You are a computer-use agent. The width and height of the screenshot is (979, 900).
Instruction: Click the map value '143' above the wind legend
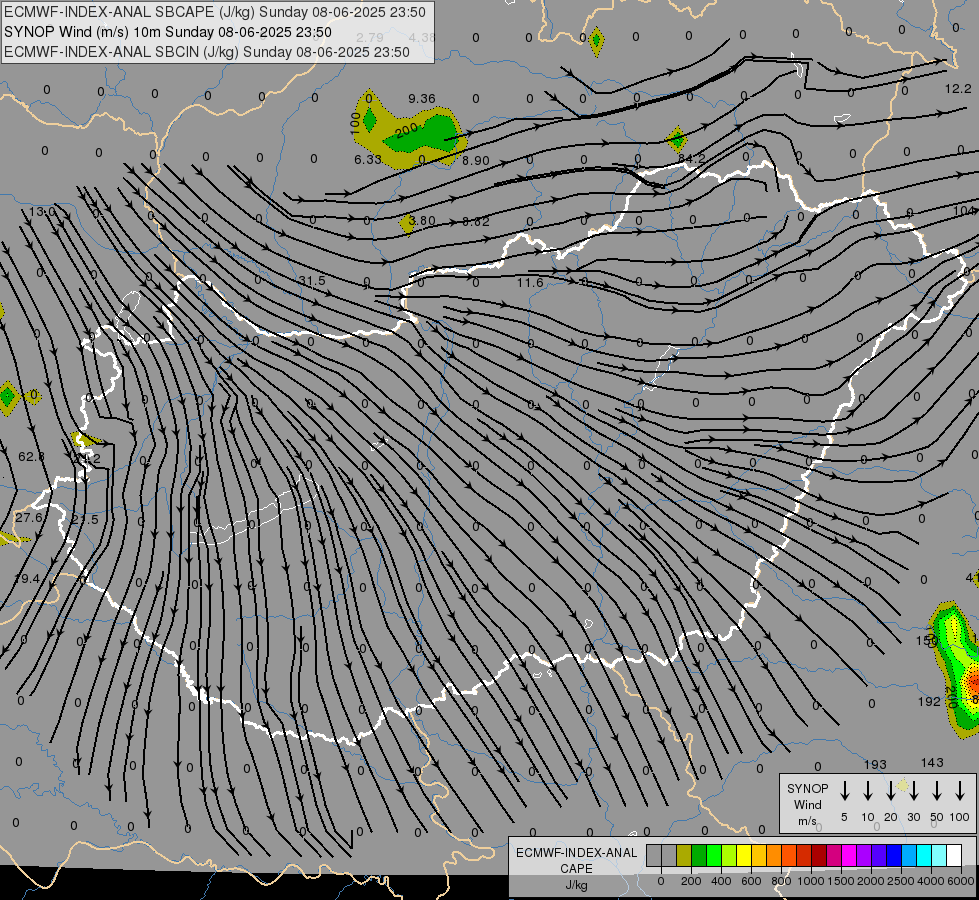932,763
